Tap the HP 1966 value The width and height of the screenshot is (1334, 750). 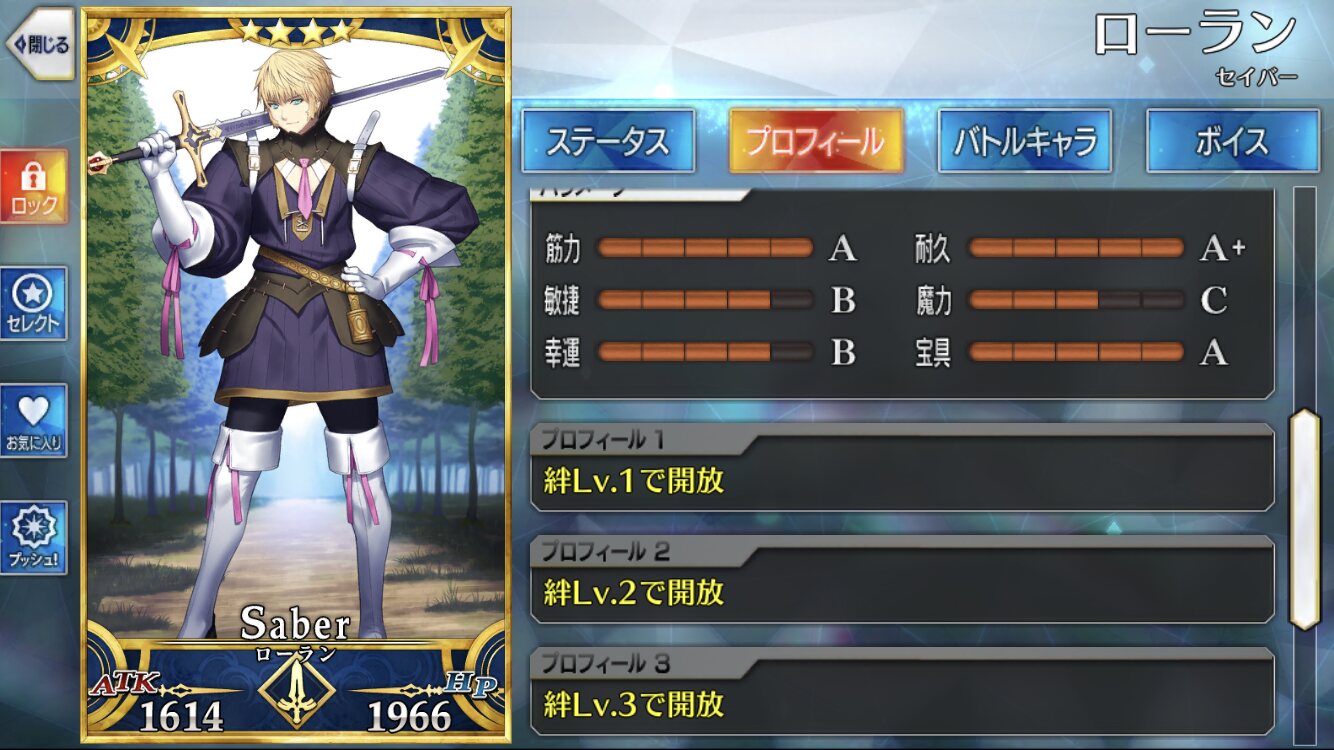[x=409, y=716]
